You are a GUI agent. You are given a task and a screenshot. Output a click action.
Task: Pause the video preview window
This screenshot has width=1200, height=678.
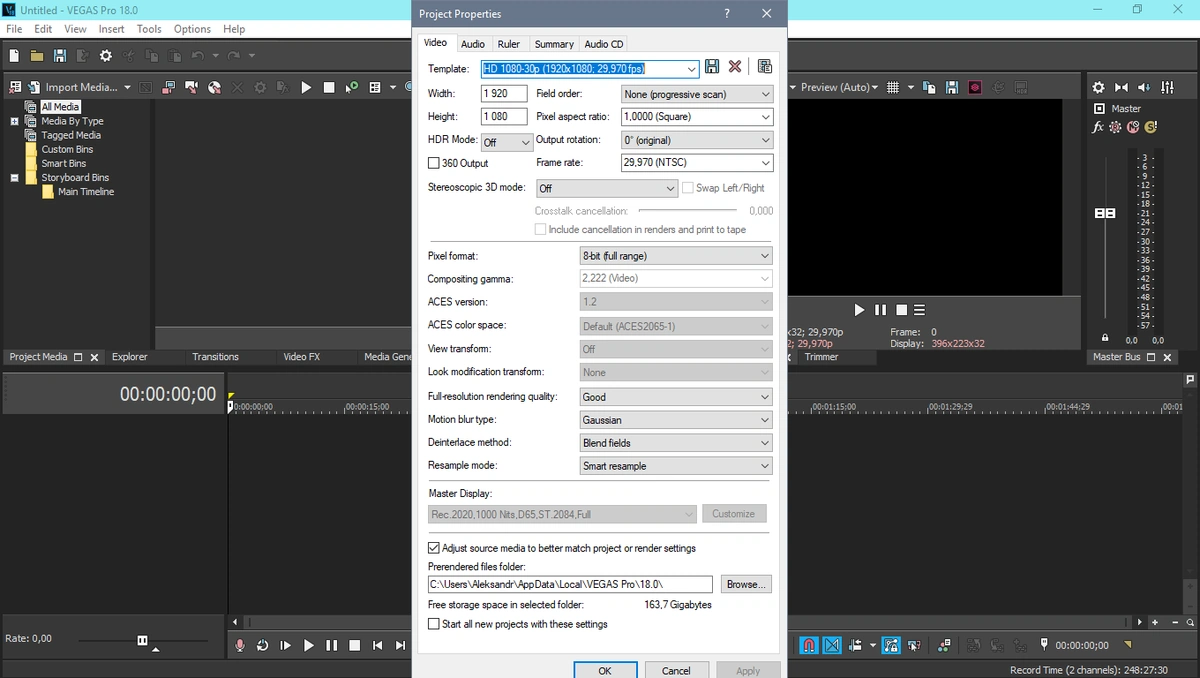[880, 310]
